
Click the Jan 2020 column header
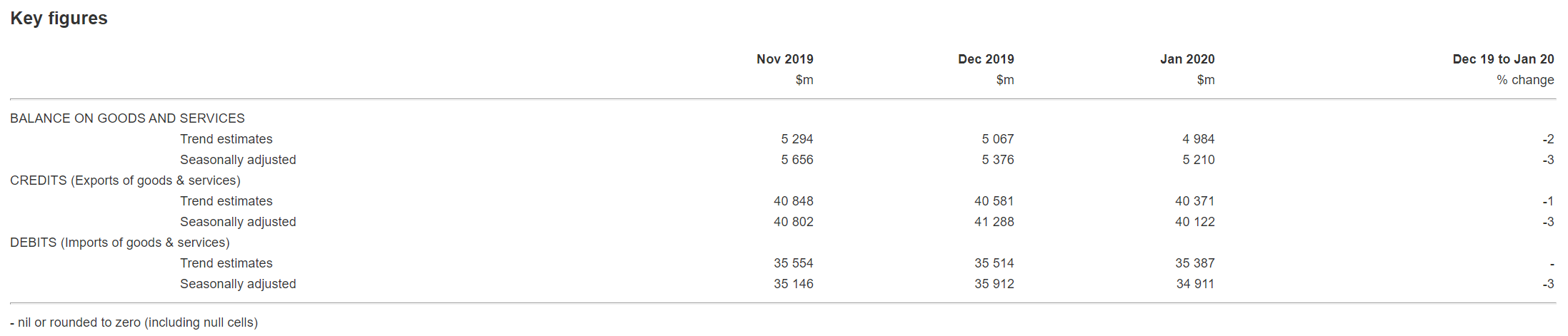click(1187, 59)
